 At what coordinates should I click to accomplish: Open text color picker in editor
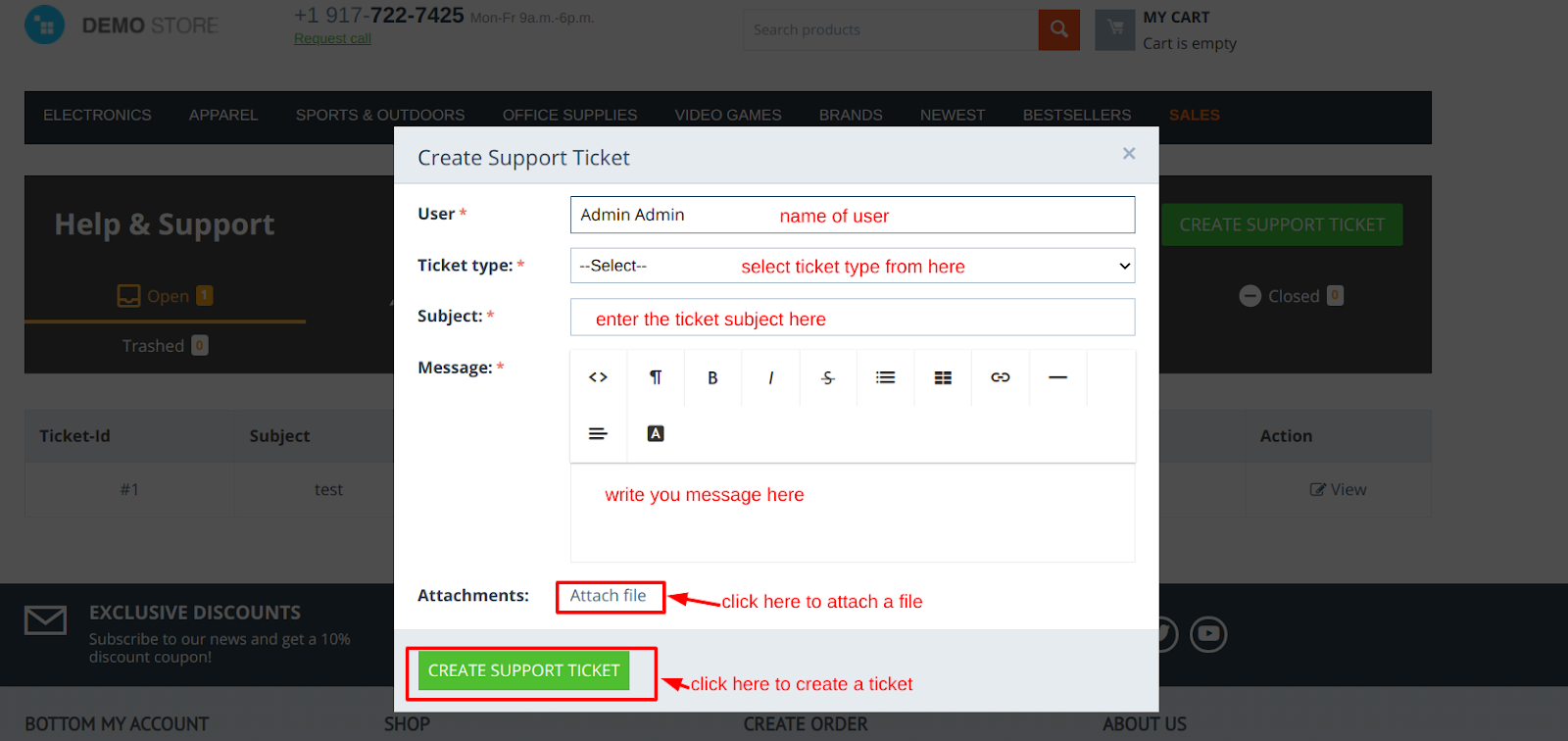tap(656, 433)
